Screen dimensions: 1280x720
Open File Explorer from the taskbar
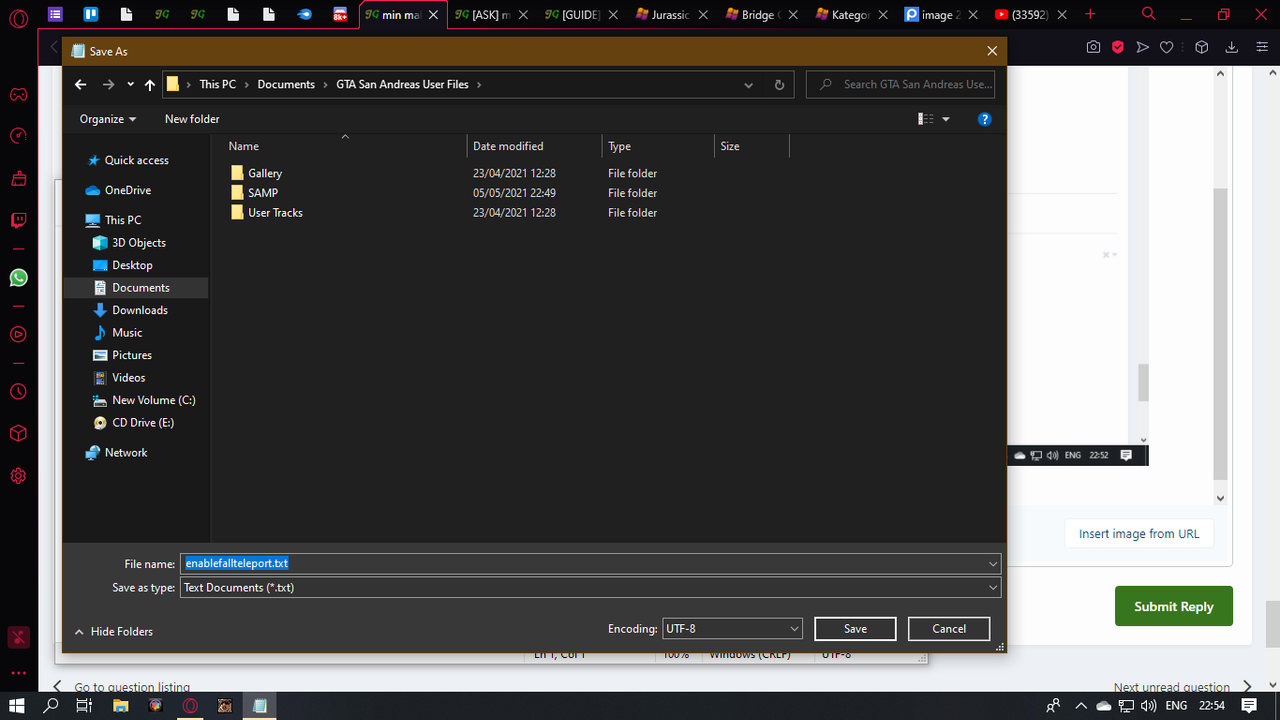click(120, 706)
